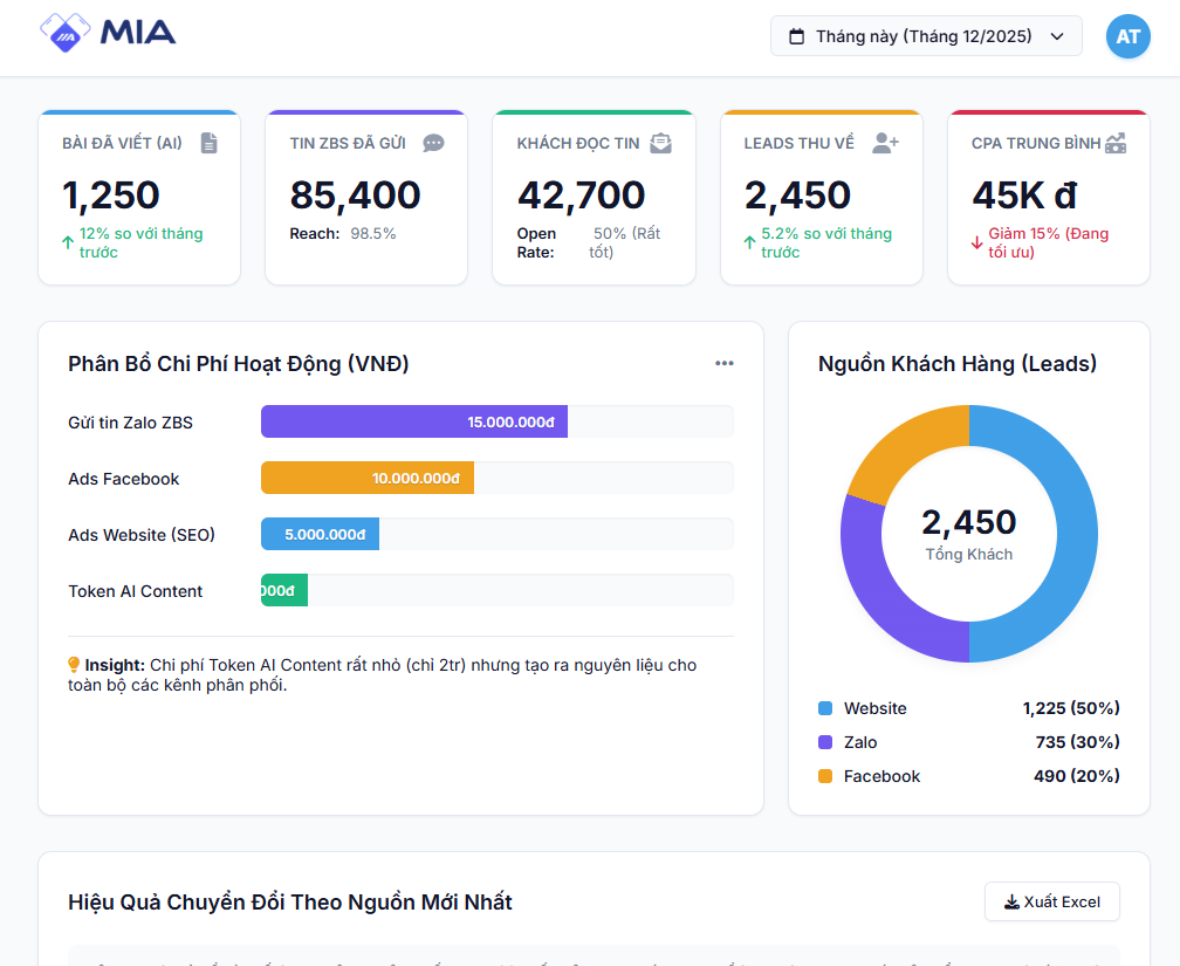Click the envelope icon on Khách Đọc Tin card
Screen dimensions: 1180x966
coord(661,143)
